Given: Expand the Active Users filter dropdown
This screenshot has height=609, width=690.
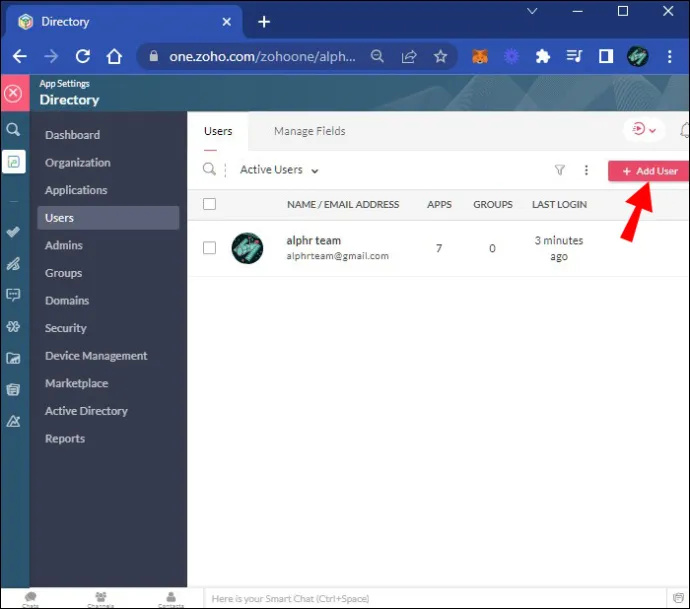Looking at the screenshot, I should [279, 170].
